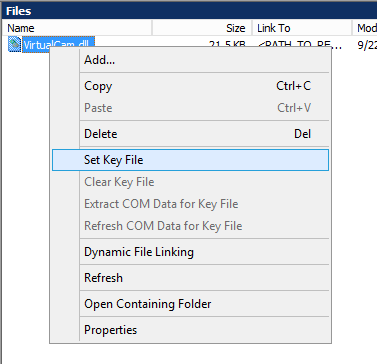Choose Add... from the context menu
This screenshot has height=364, width=377.
point(190,60)
